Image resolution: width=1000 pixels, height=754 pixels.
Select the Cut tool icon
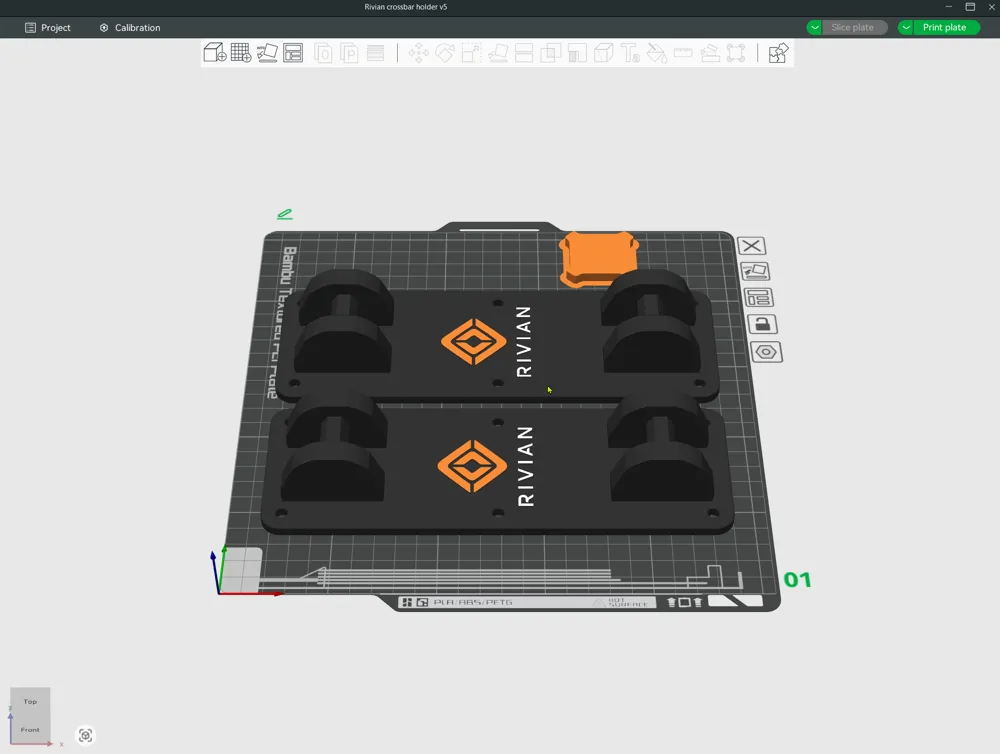tap(524, 53)
